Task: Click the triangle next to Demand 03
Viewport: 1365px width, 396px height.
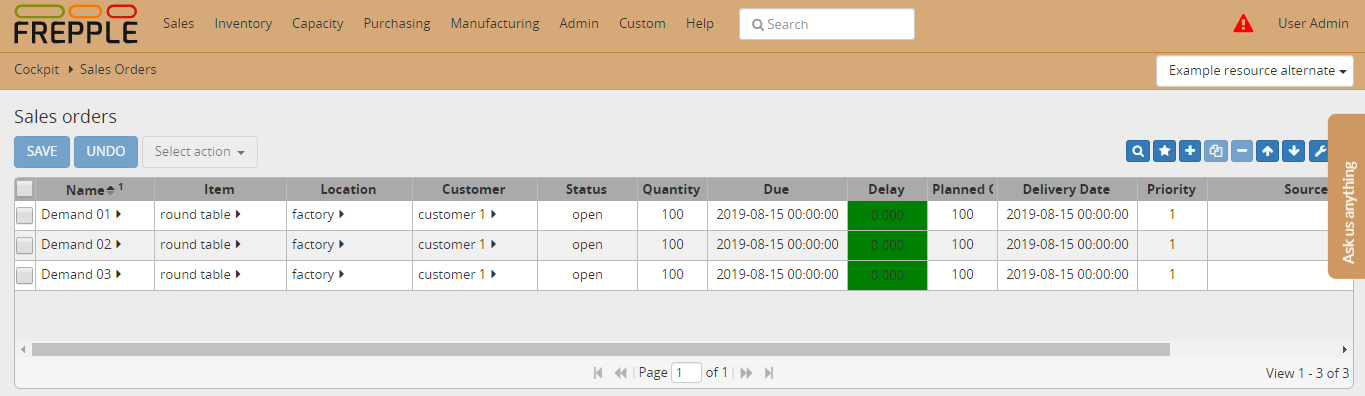Action: coord(119,274)
